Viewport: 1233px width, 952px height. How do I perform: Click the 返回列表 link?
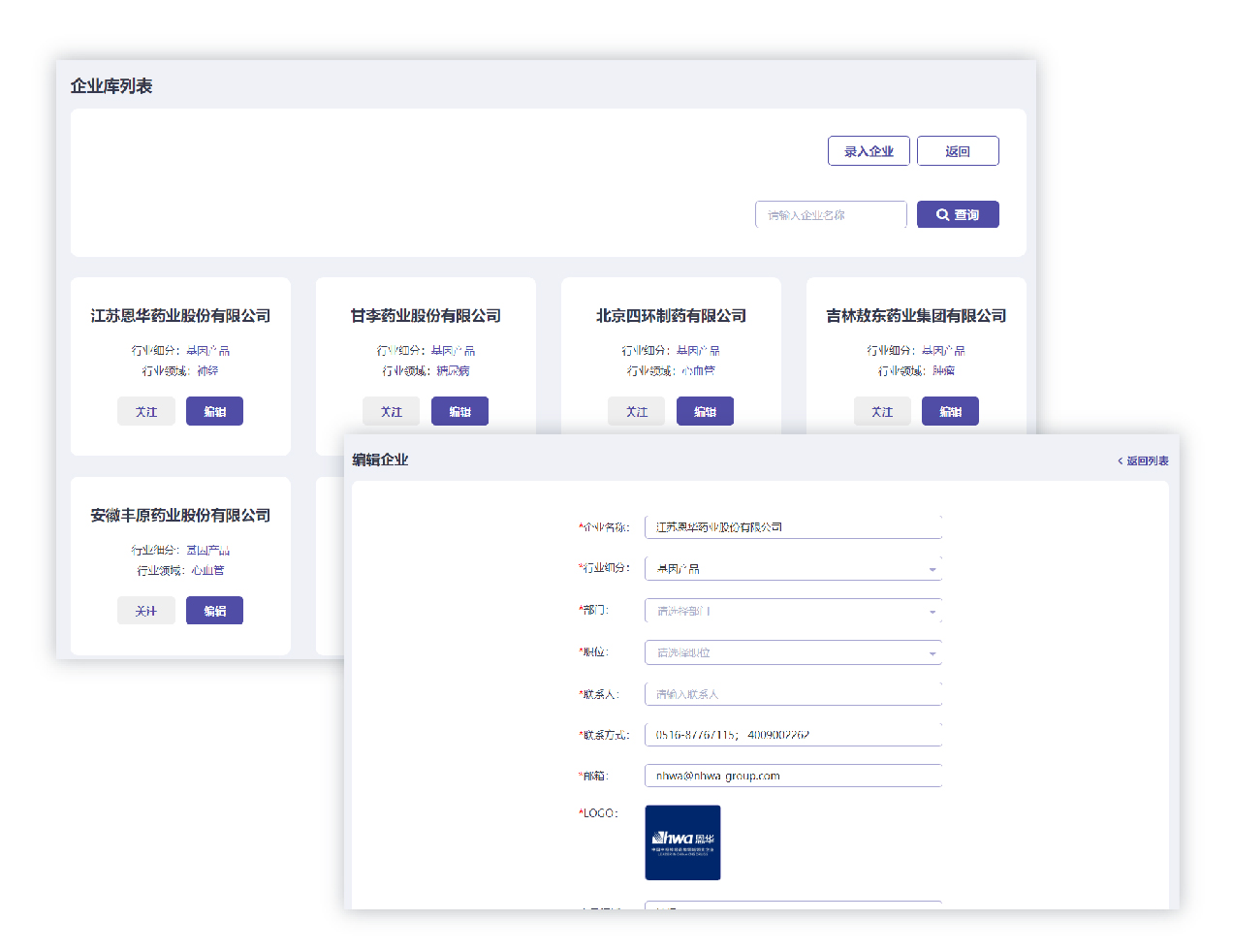coord(1144,460)
